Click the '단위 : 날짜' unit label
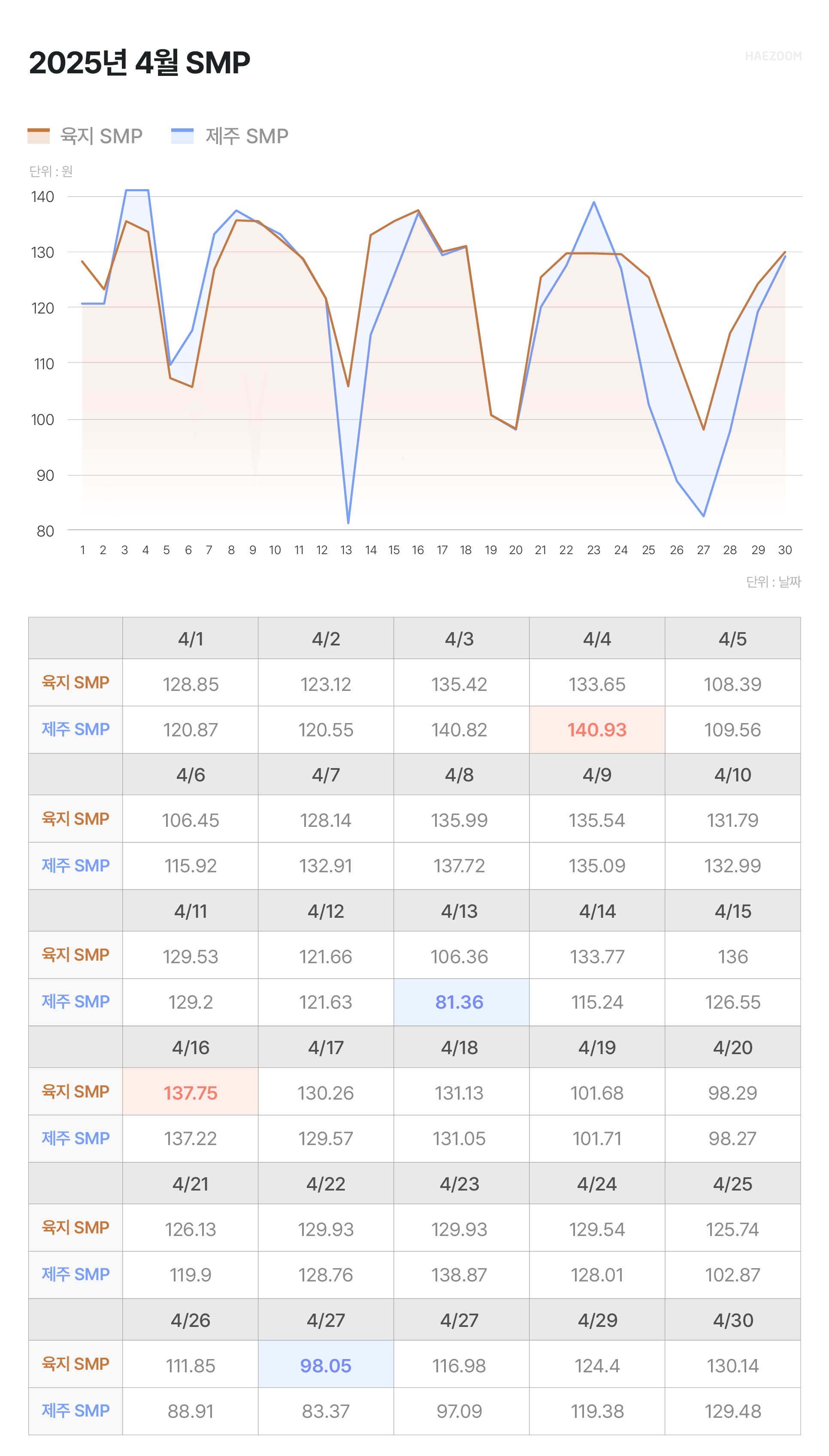 click(773, 582)
